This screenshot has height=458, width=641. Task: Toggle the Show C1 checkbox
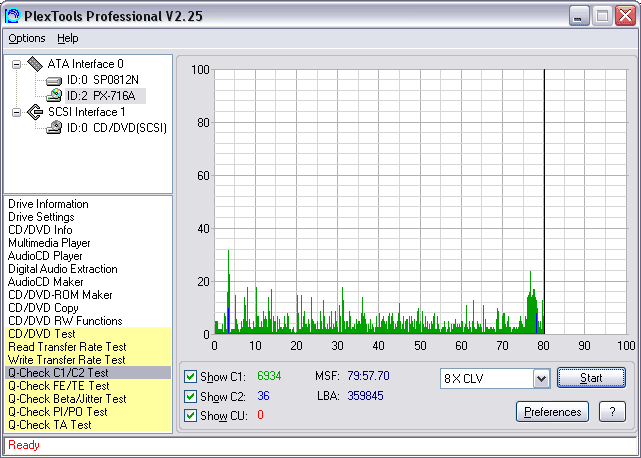click(x=190, y=376)
